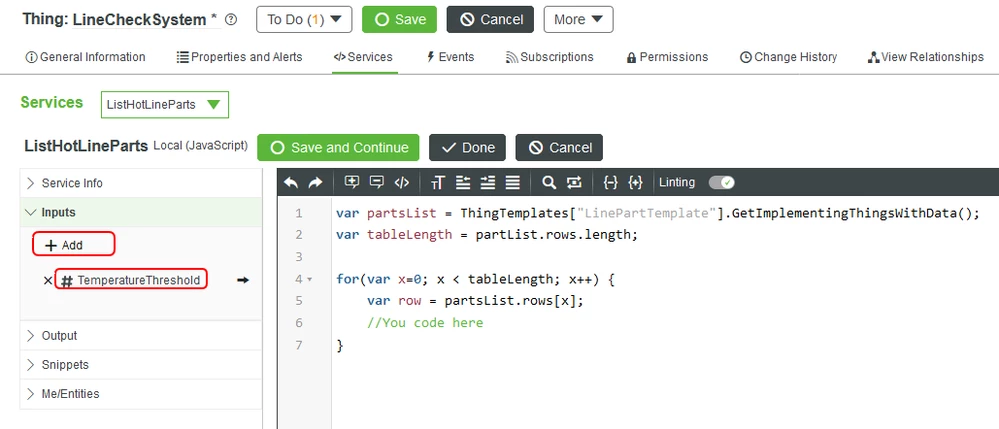Click the help icon beside LineCheckSystem name
999x429 pixels.
231,20
